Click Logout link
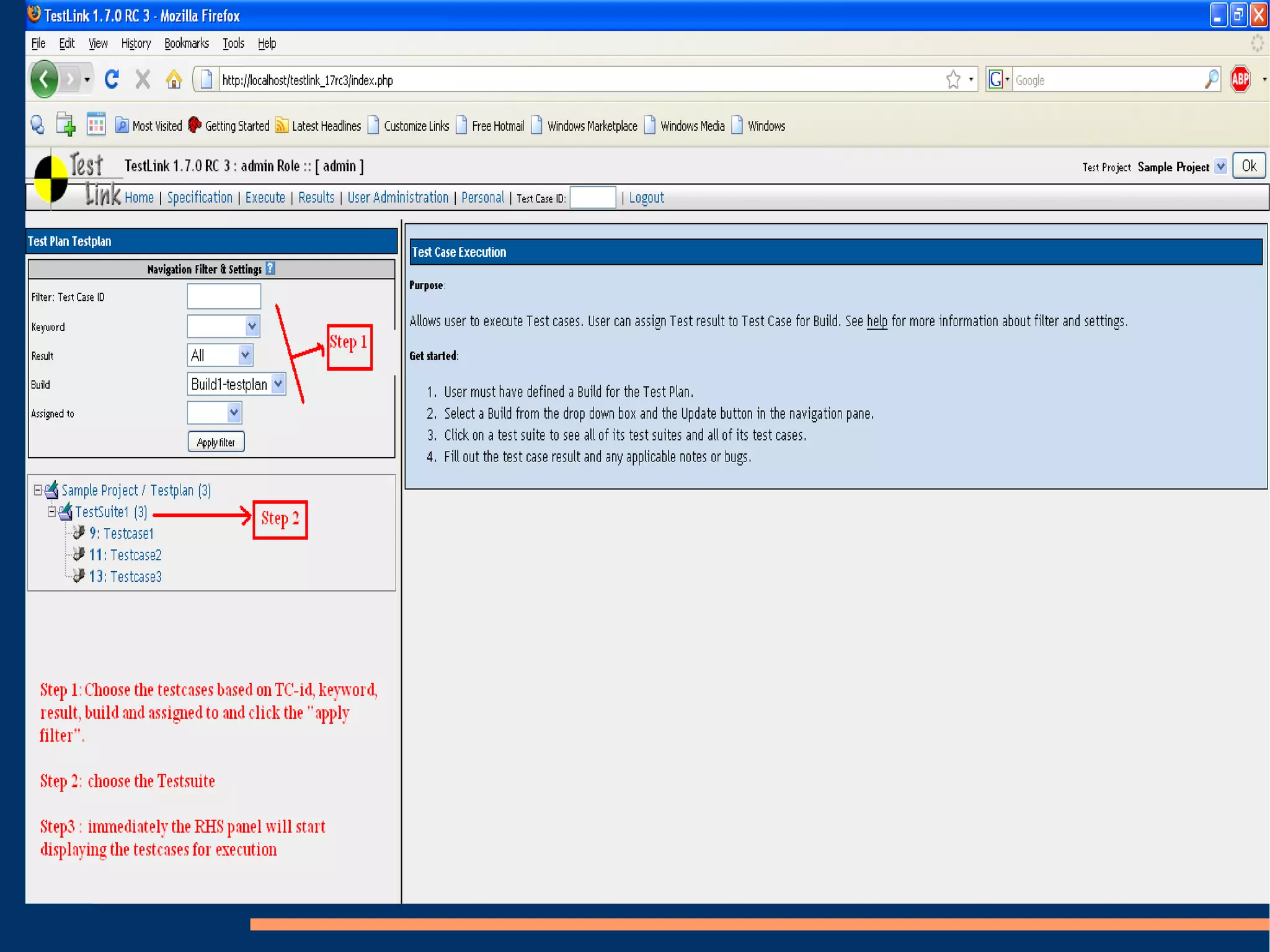Viewport: 1270px width, 952px height. 646,197
